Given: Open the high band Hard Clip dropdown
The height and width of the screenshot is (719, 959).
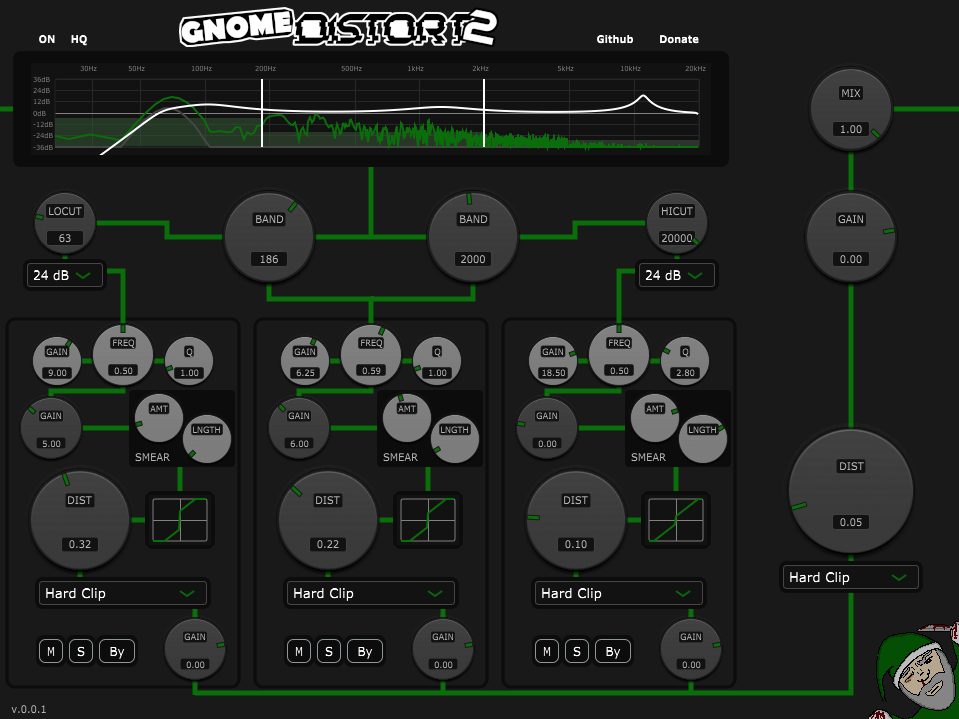Looking at the screenshot, I should tap(619, 593).
